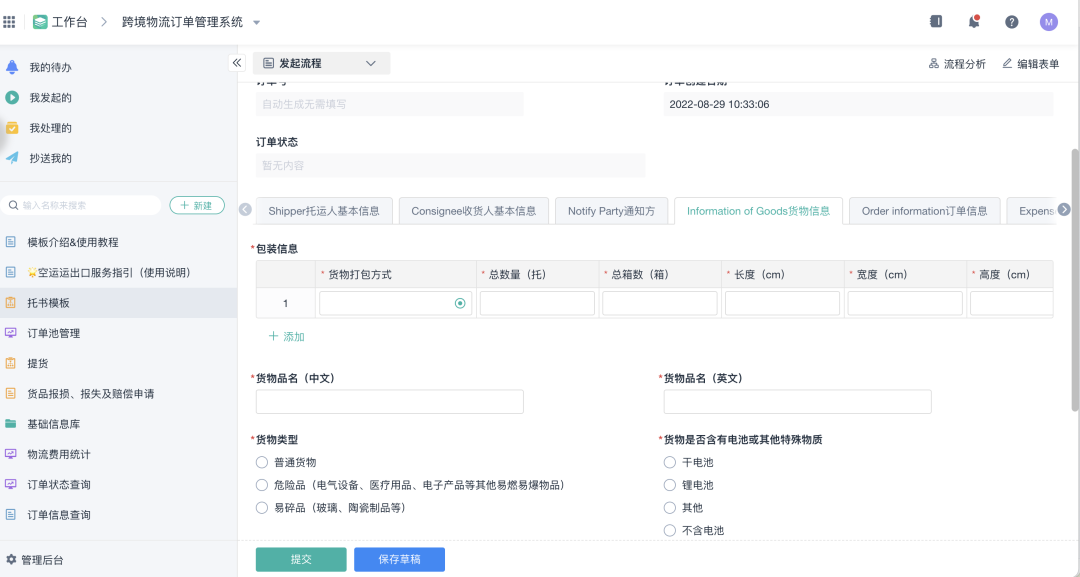Open 流程分析 flow analysis

coord(957,64)
